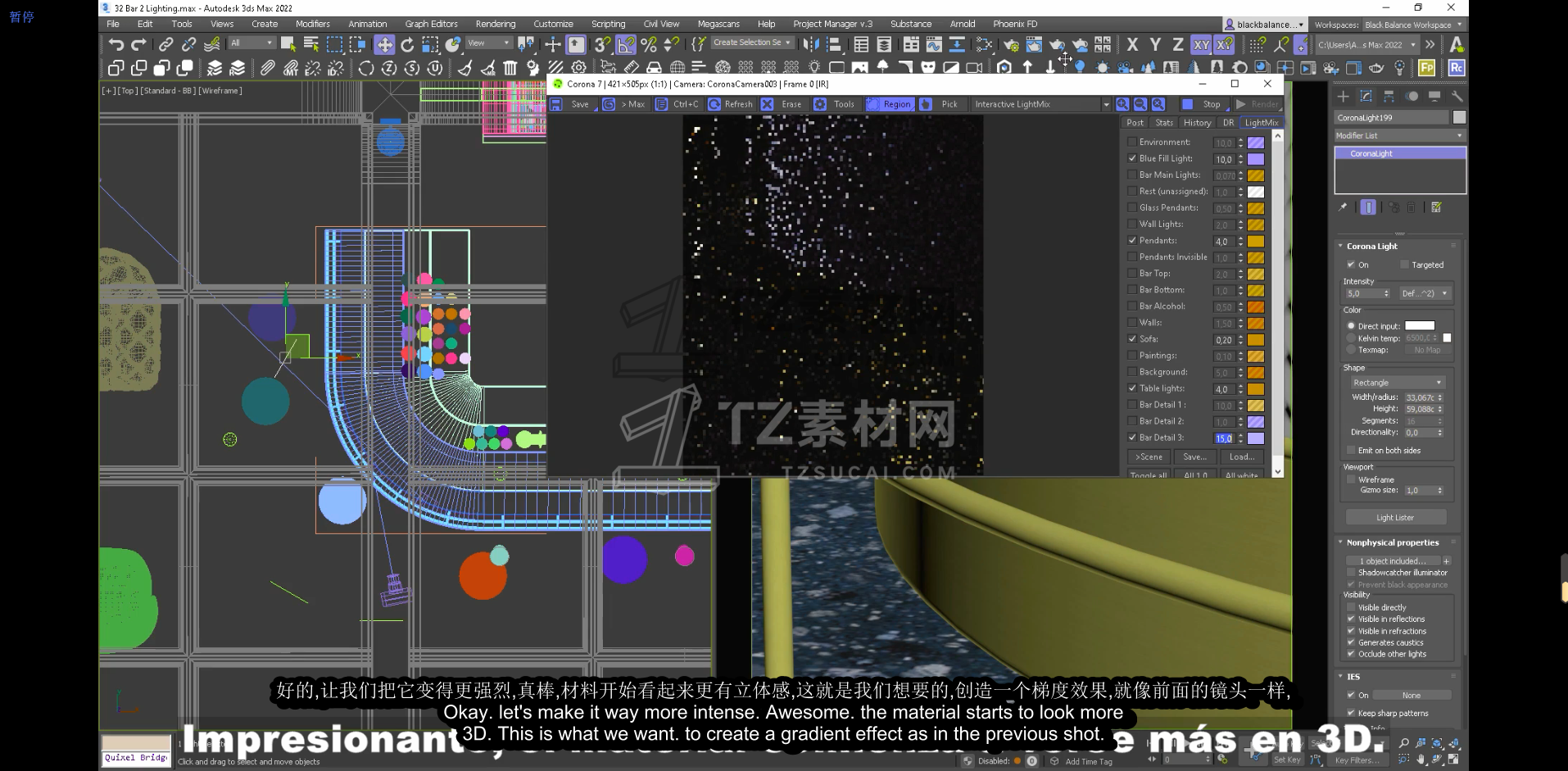1568x771 pixels.
Task: Click the Light Lister button
Action: click(x=1395, y=517)
